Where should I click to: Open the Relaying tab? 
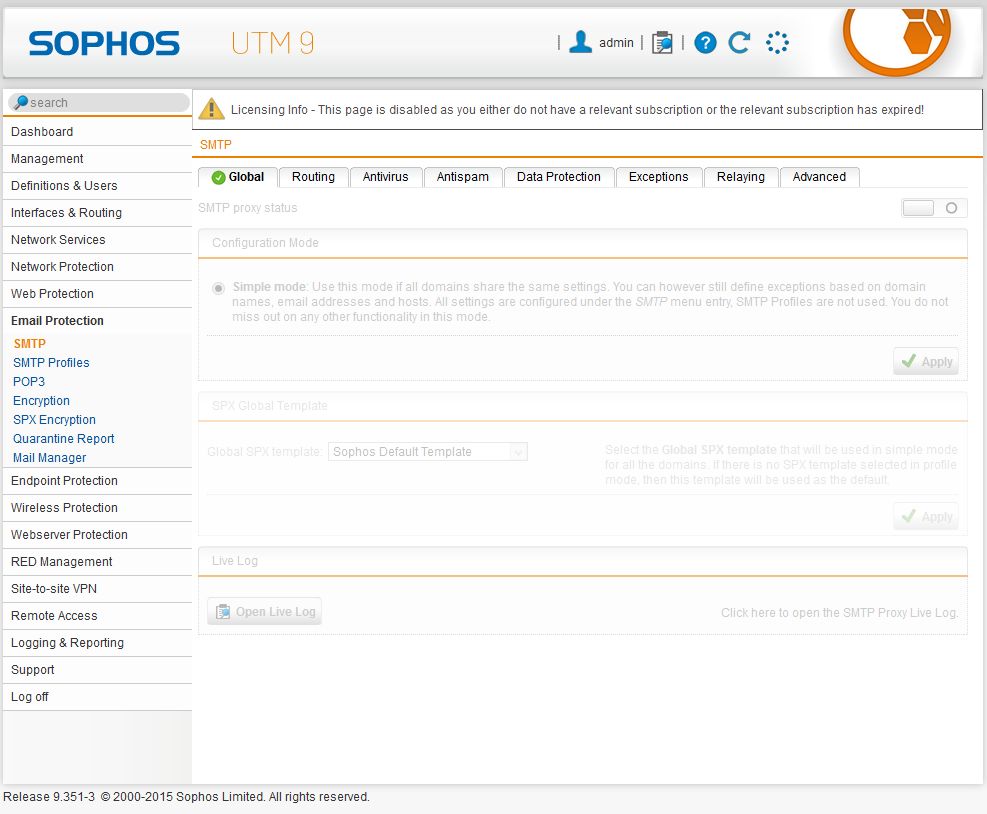click(740, 177)
